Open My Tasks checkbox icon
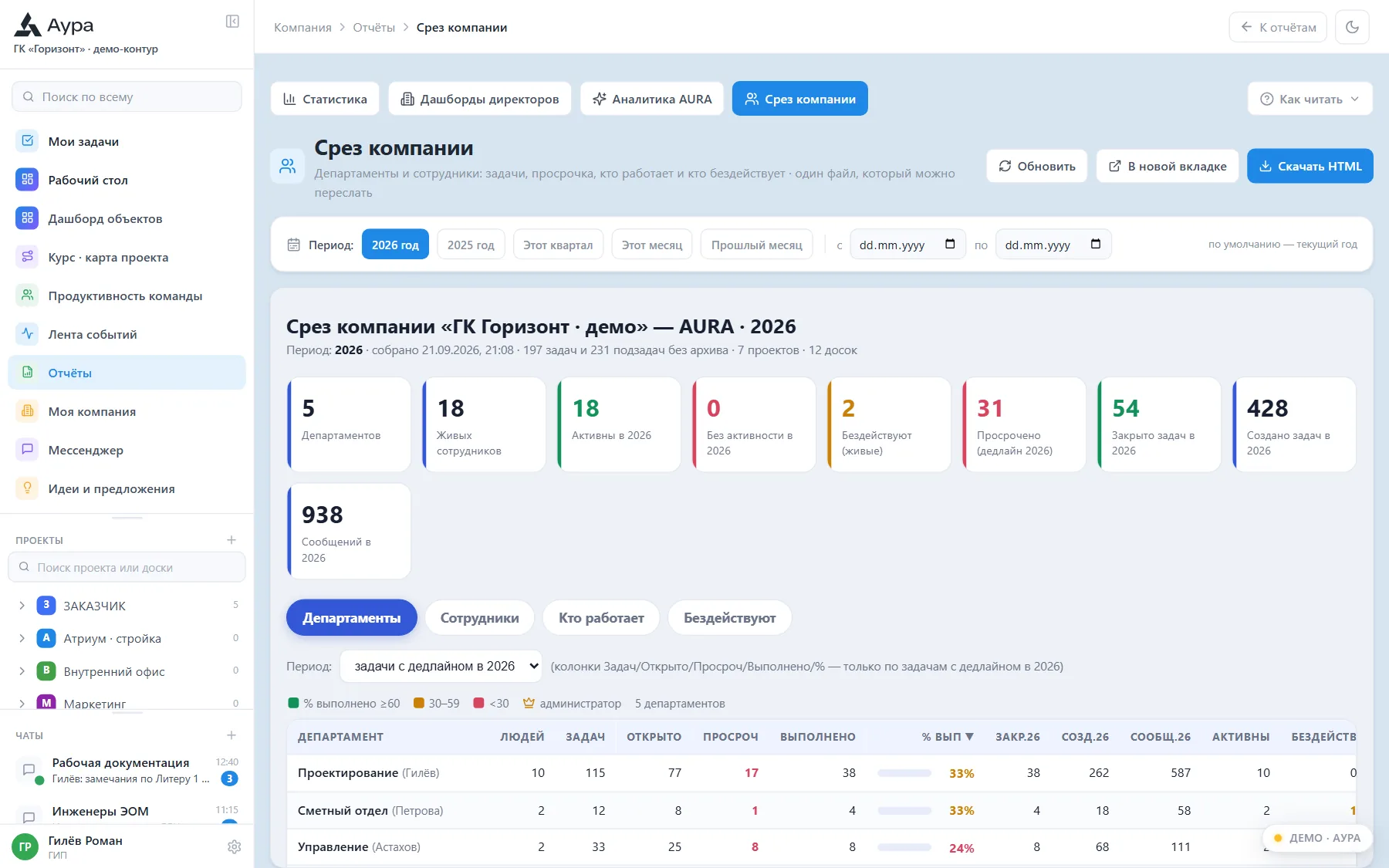1389x868 pixels. pos(28,141)
